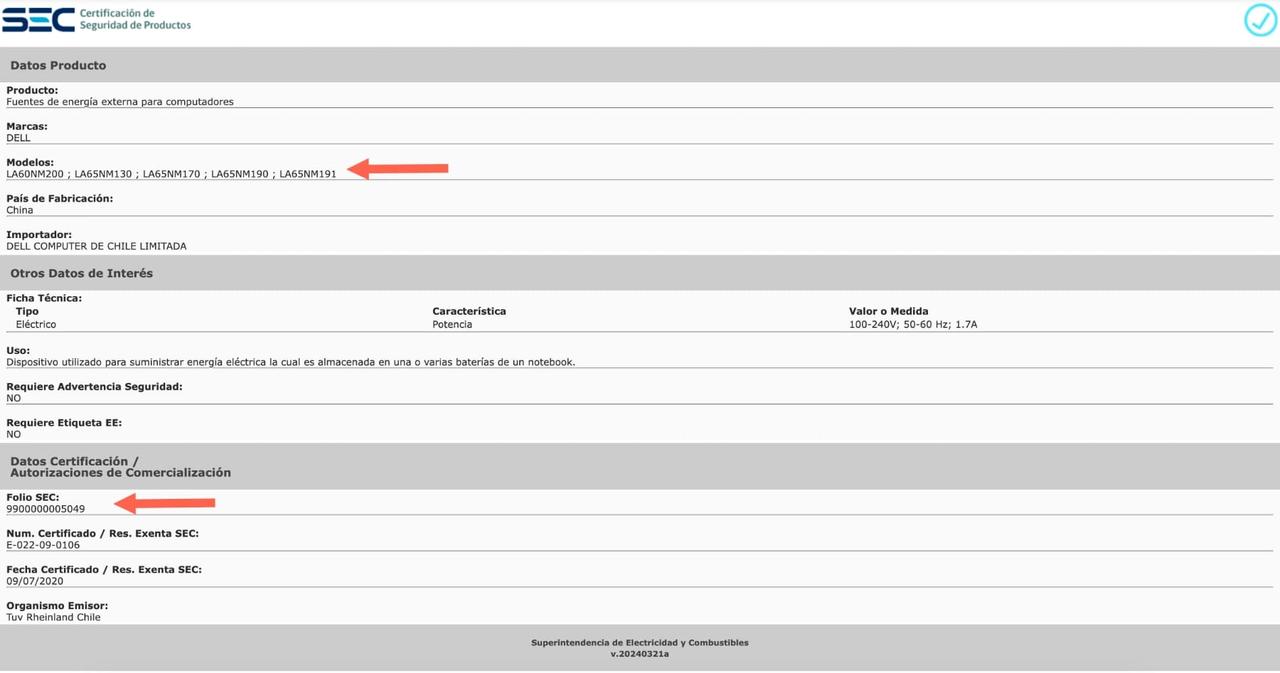Click table cell 'Eléctrico'
Screen dimensions: 1280x673
pyautogui.click(x=36, y=324)
